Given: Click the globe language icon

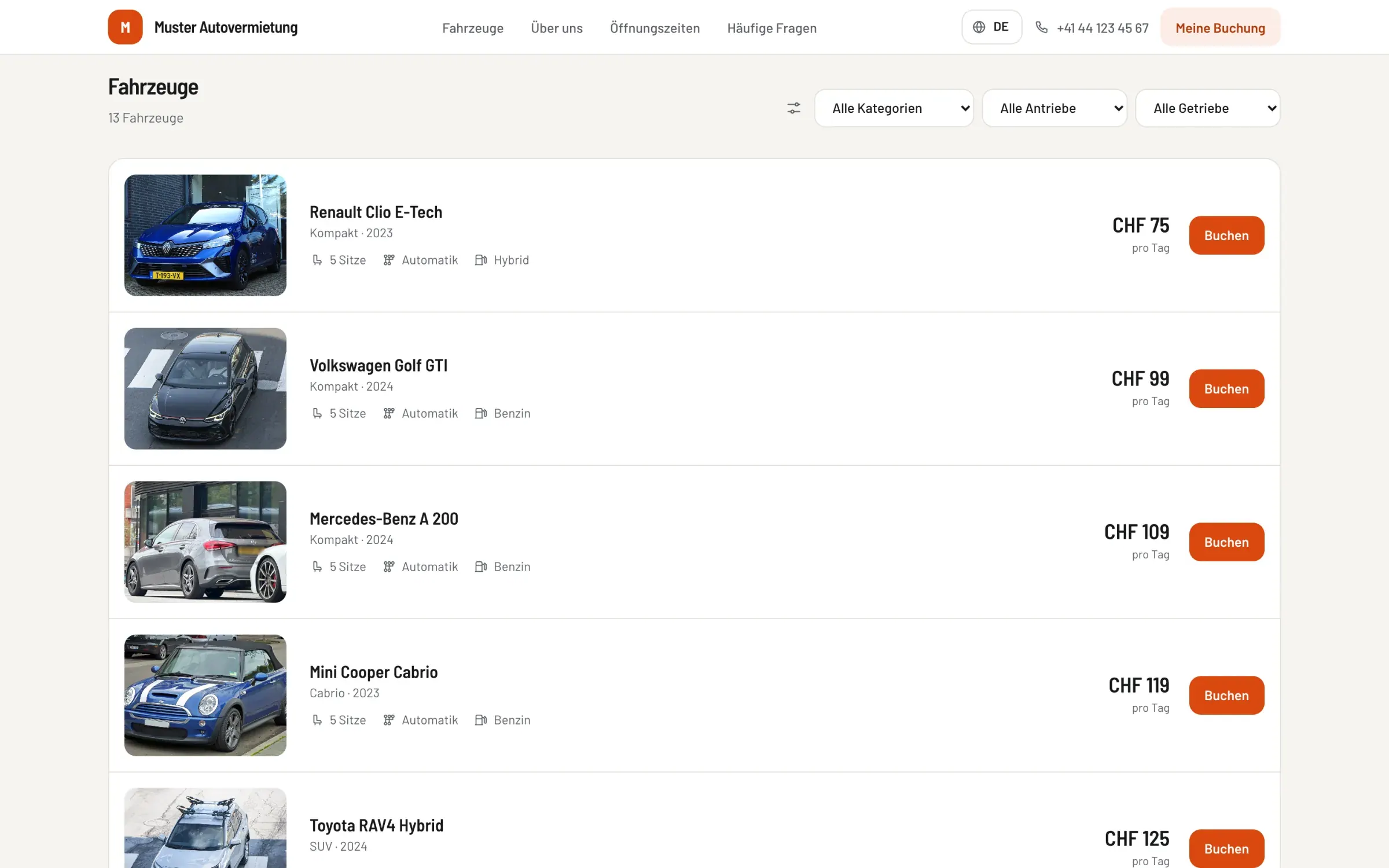Looking at the screenshot, I should [x=979, y=27].
